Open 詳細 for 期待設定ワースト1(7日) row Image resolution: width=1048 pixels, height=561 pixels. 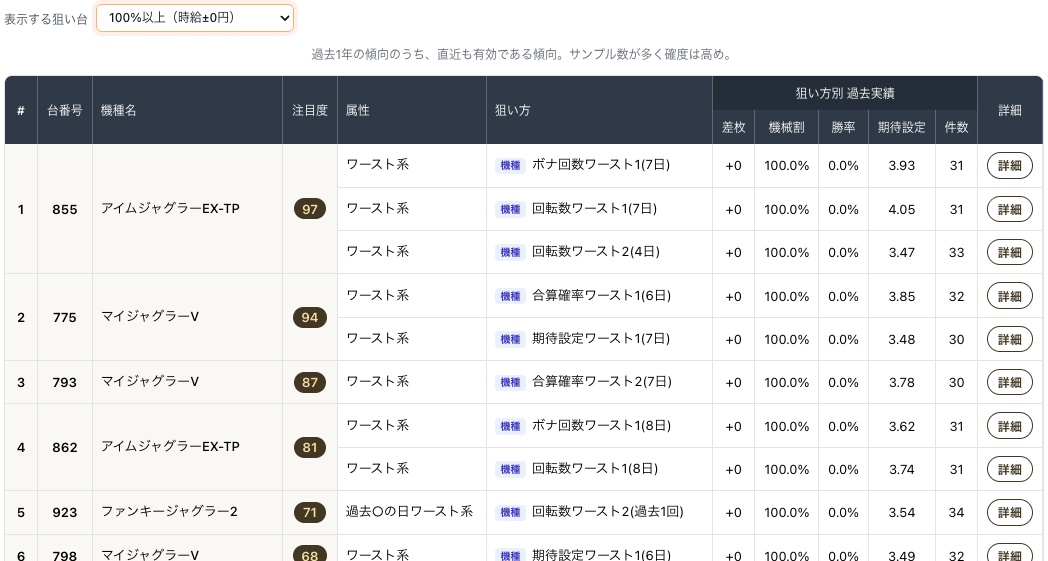coord(1009,339)
